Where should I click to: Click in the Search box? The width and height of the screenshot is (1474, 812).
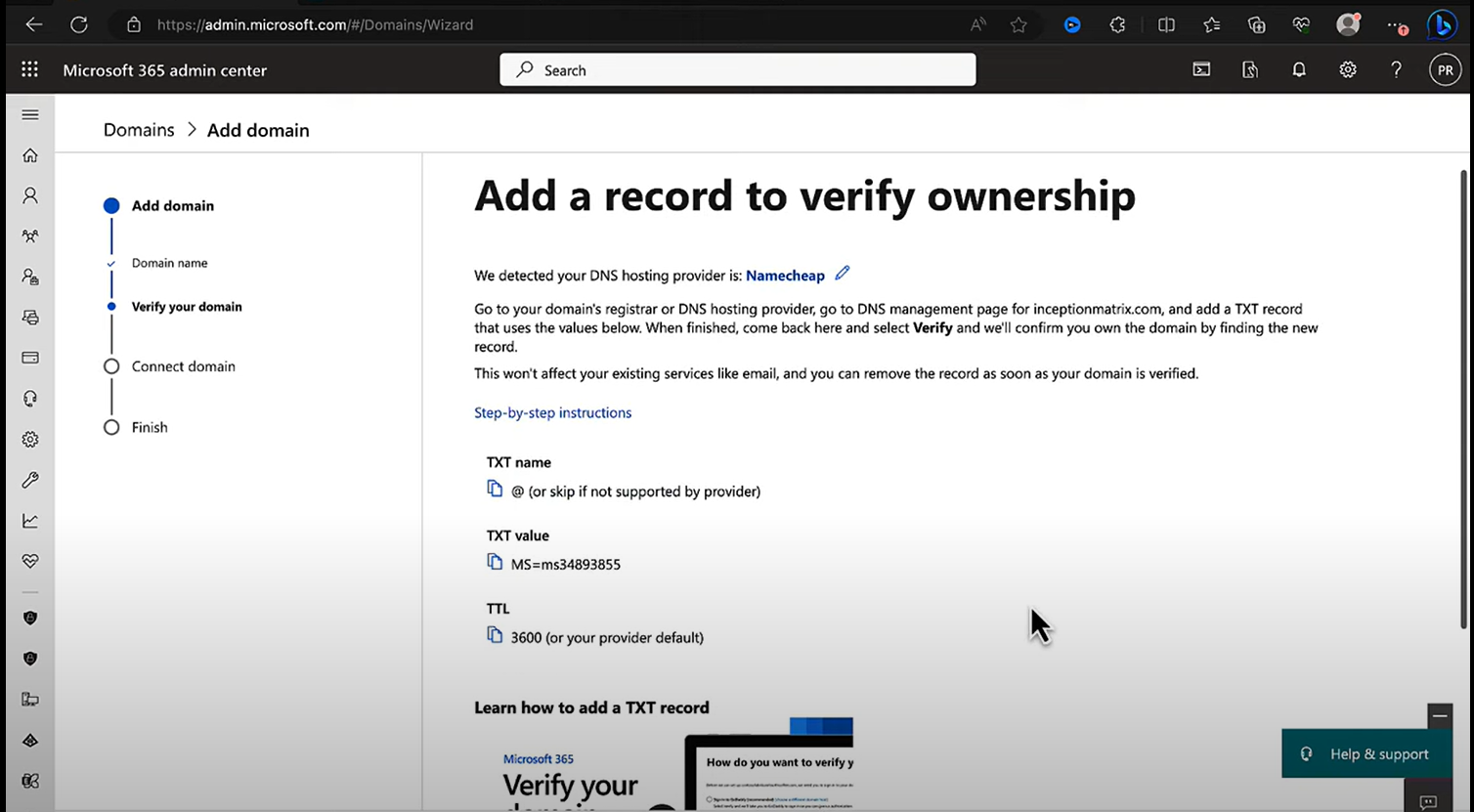pos(738,70)
